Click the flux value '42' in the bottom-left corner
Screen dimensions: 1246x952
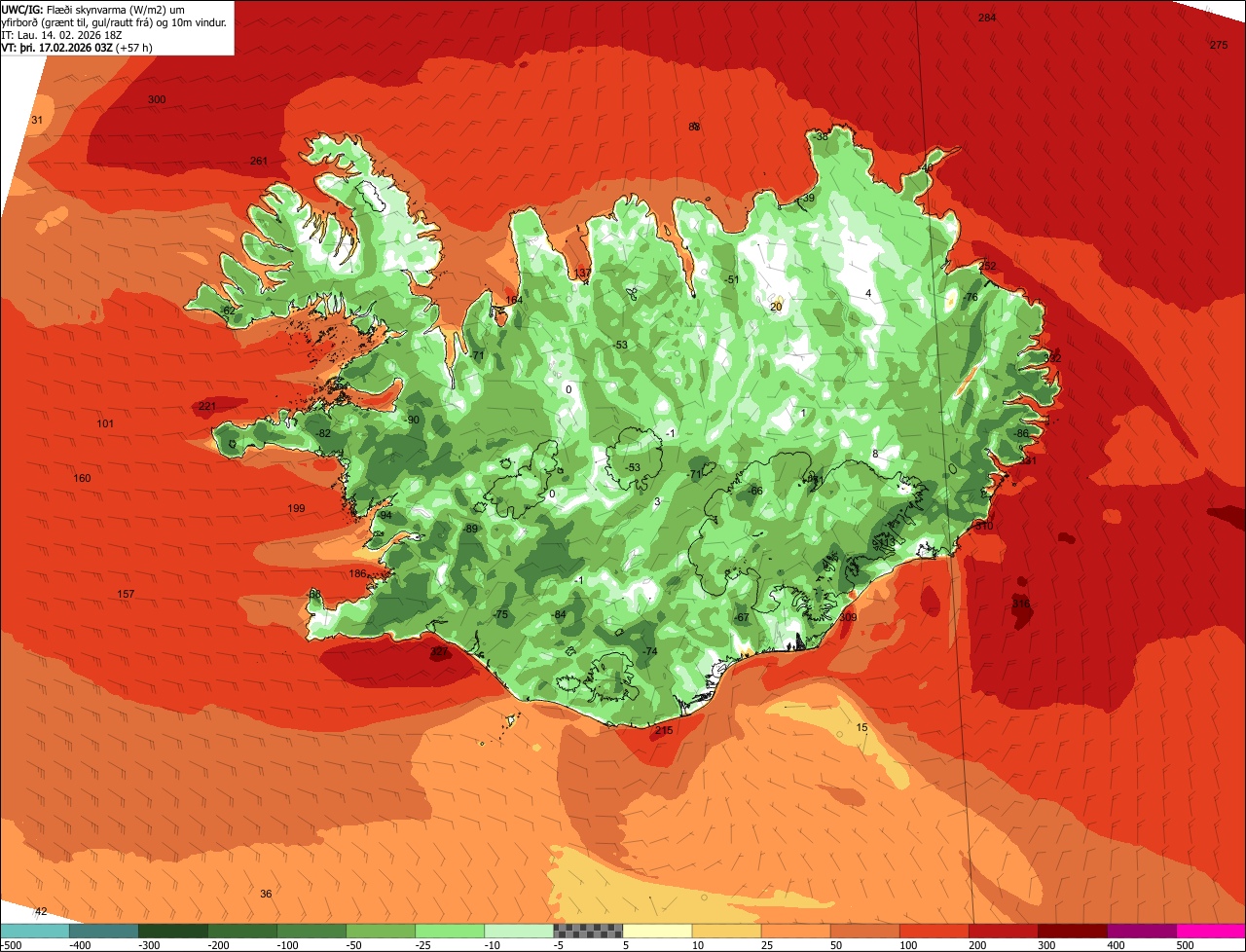pyautogui.click(x=41, y=911)
